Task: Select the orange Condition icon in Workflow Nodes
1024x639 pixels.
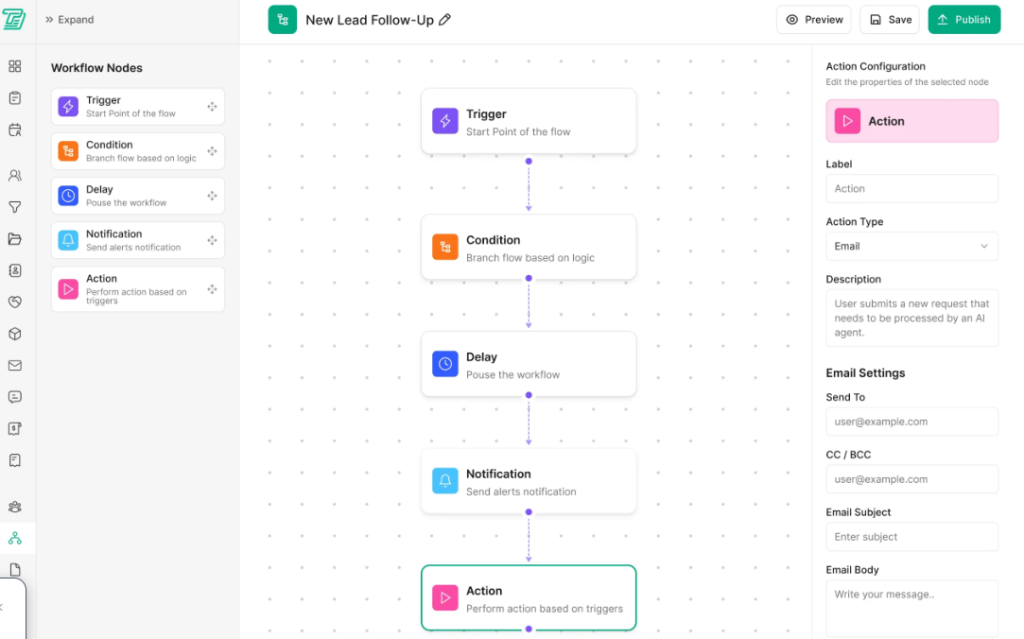Action: click(68, 151)
